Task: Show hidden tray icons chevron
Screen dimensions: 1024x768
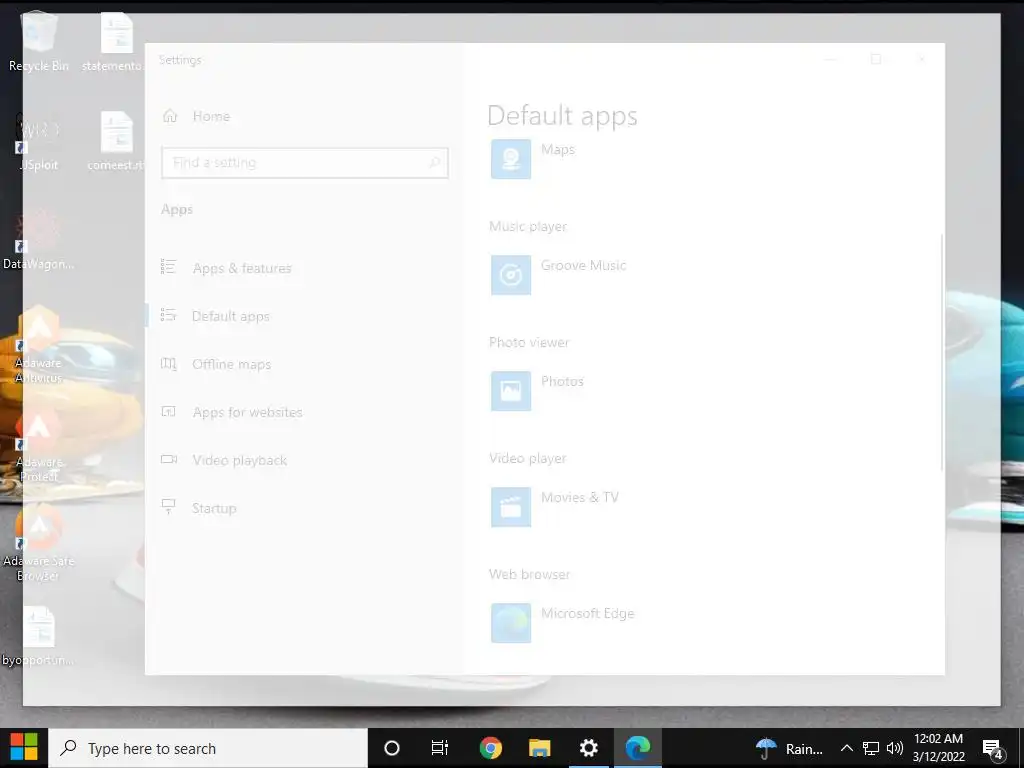Action: tap(846, 748)
